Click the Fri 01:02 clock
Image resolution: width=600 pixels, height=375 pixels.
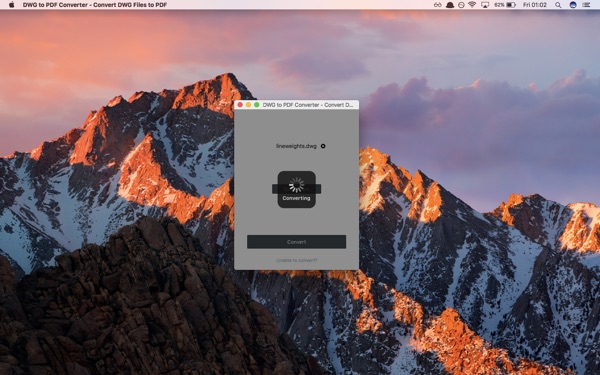pos(535,5)
